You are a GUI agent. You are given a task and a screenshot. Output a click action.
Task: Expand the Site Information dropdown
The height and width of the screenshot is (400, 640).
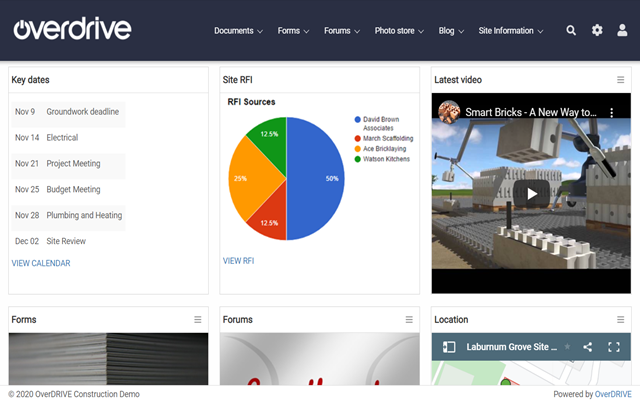click(510, 31)
